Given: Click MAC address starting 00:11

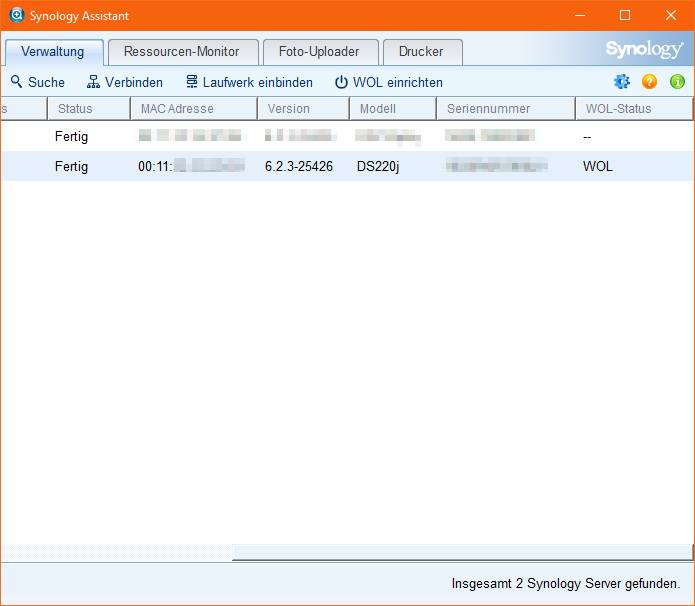Looking at the screenshot, I should [x=191, y=166].
